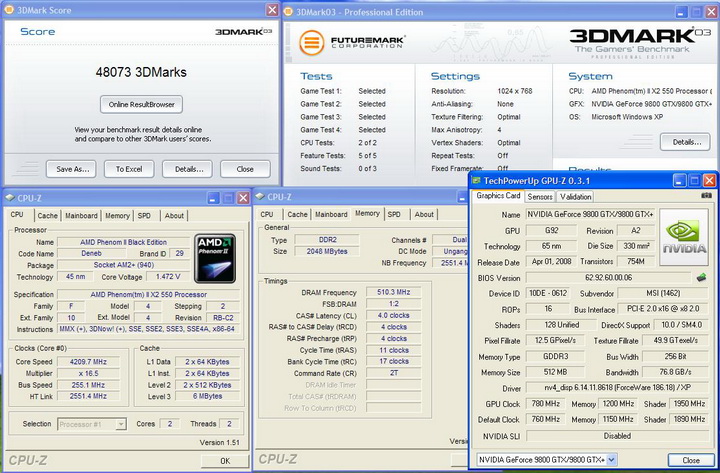The width and height of the screenshot is (720, 473).
Task: Click the Close button in GPU-Z
Action: (691, 460)
